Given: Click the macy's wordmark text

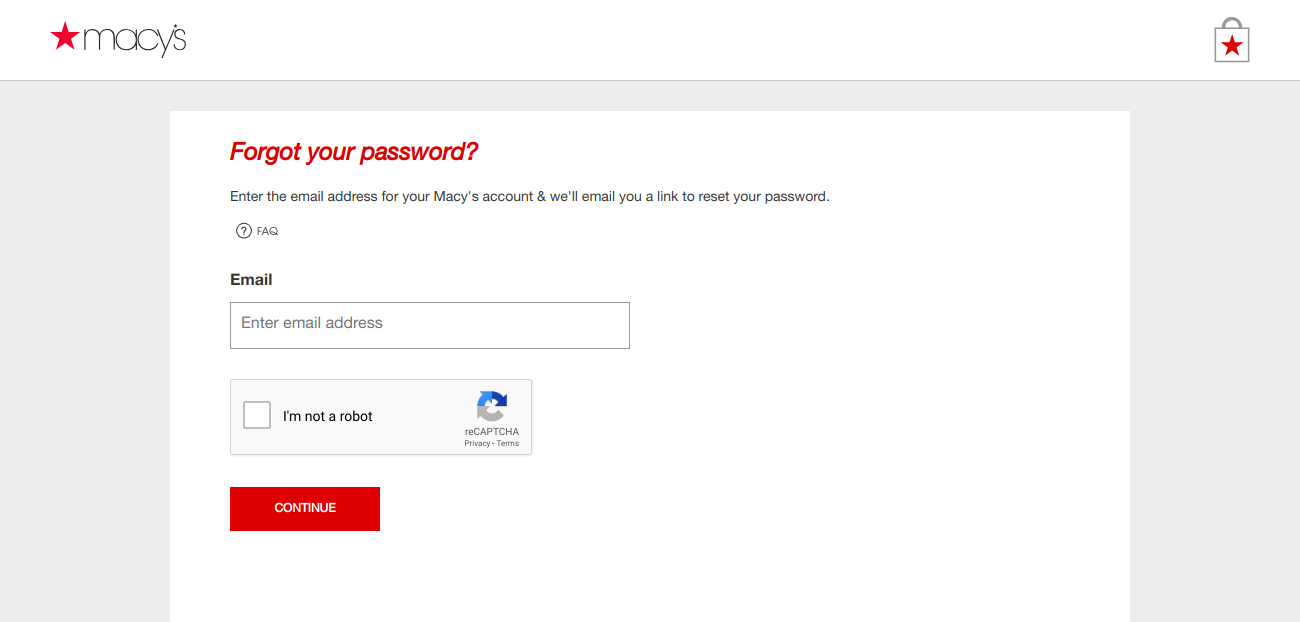Looking at the screenshot, I should point(135,40).
